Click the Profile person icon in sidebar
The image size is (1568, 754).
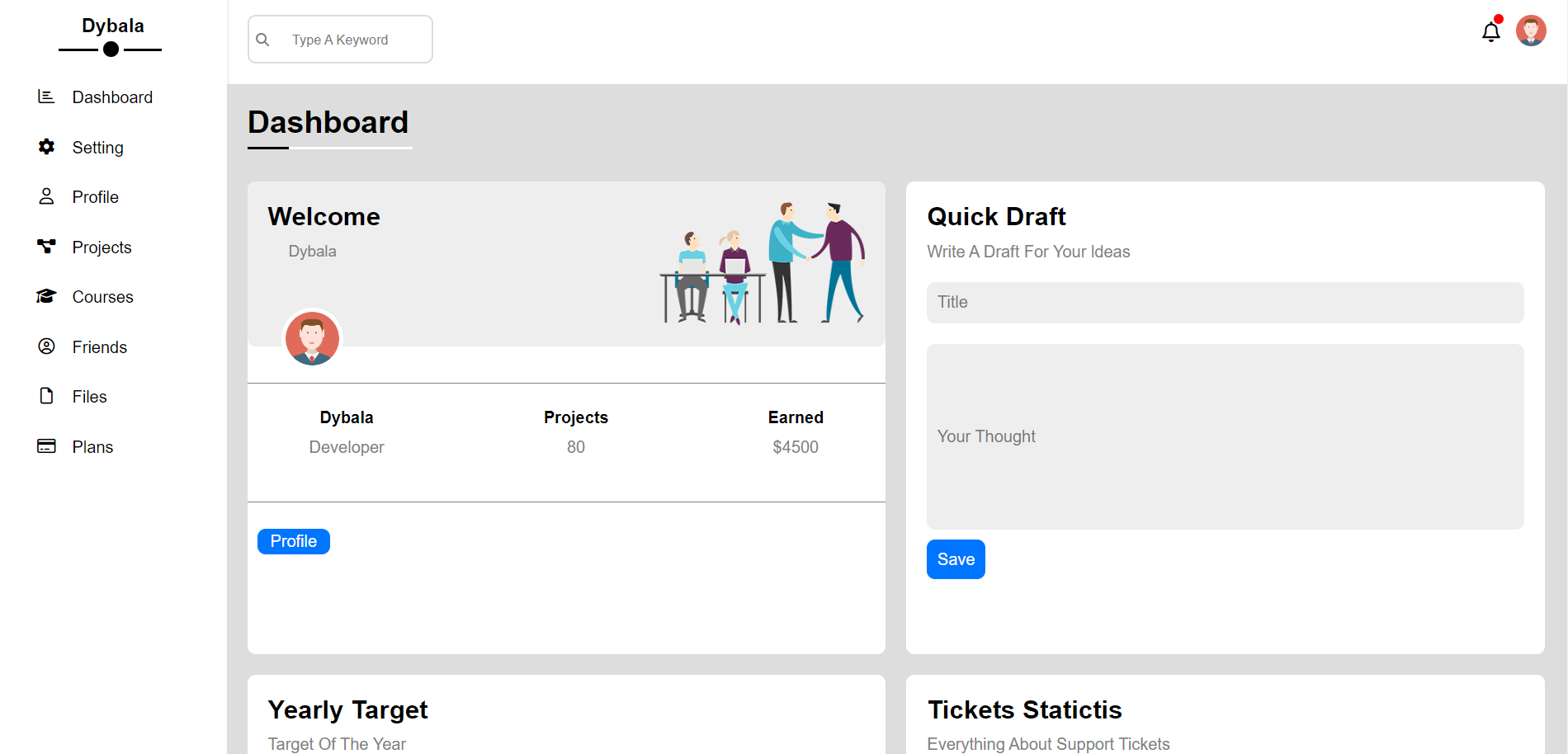pos(46,196)
